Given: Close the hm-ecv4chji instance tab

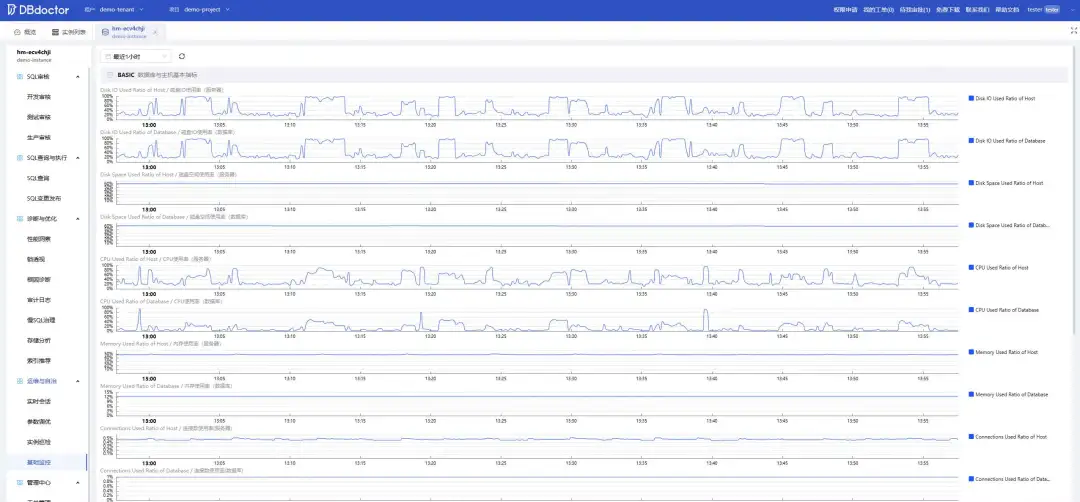Looking at the screenshot, I should click(155, 32).
